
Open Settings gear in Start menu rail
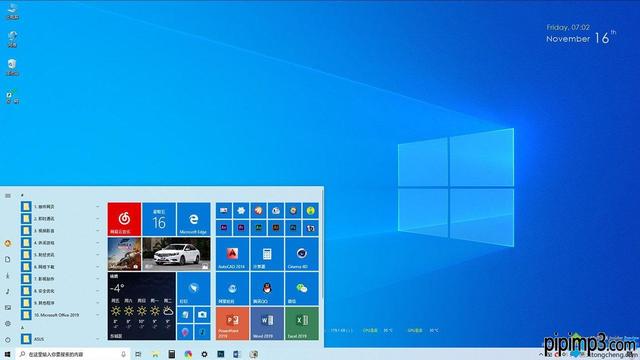(x=8, y=323)
